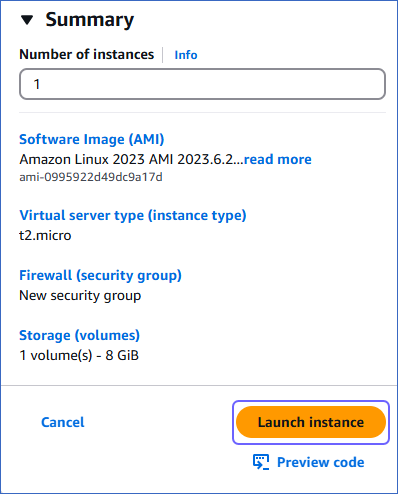Collapse the Summary section triangle

pos(27,20)
